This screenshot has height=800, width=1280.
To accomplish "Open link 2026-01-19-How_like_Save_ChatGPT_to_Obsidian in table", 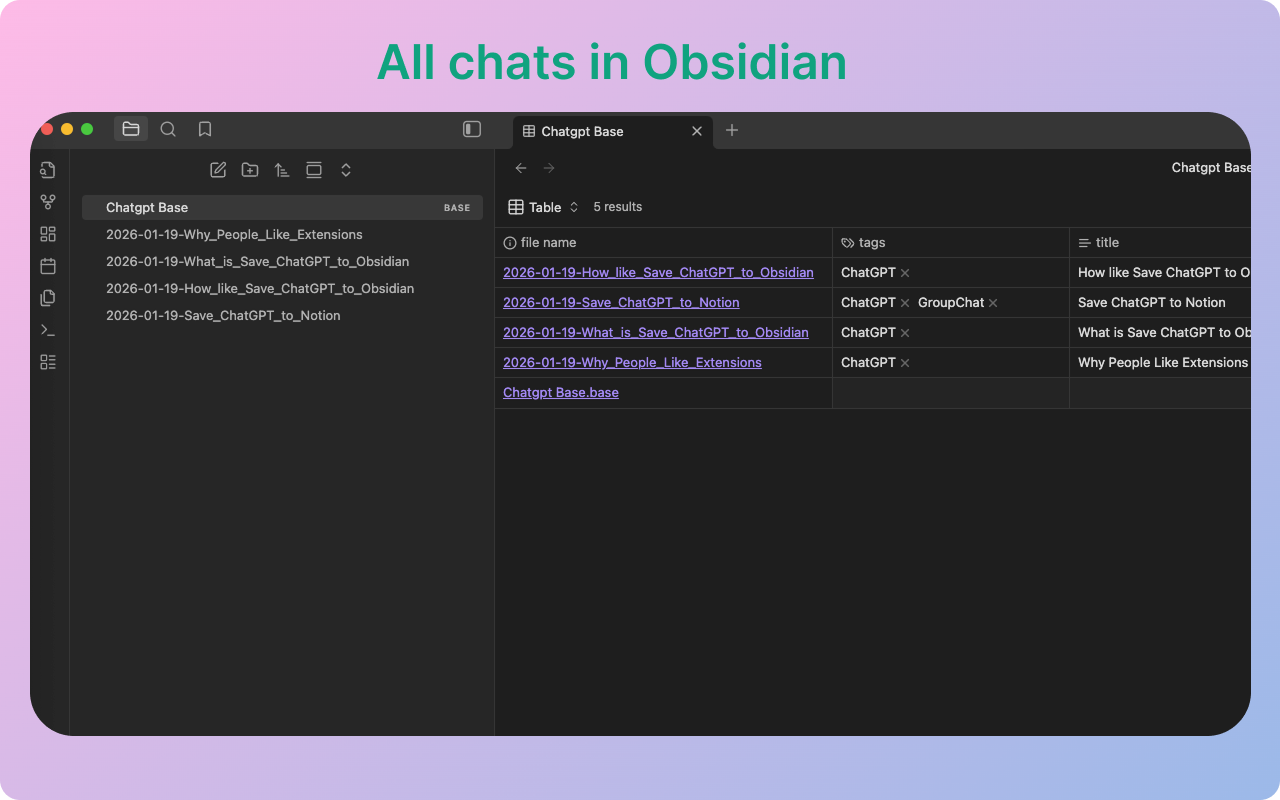I will (658, 273).
